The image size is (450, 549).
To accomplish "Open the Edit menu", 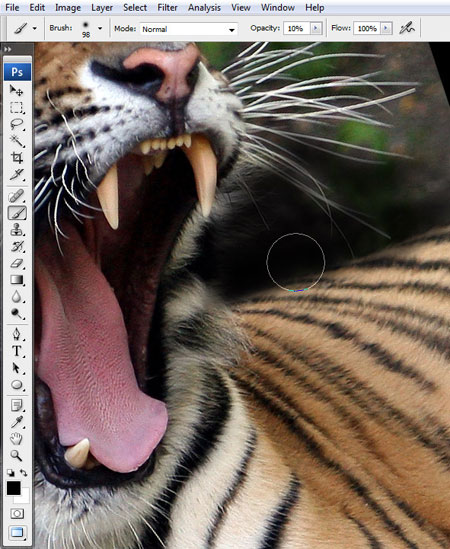I will [37, 7].
